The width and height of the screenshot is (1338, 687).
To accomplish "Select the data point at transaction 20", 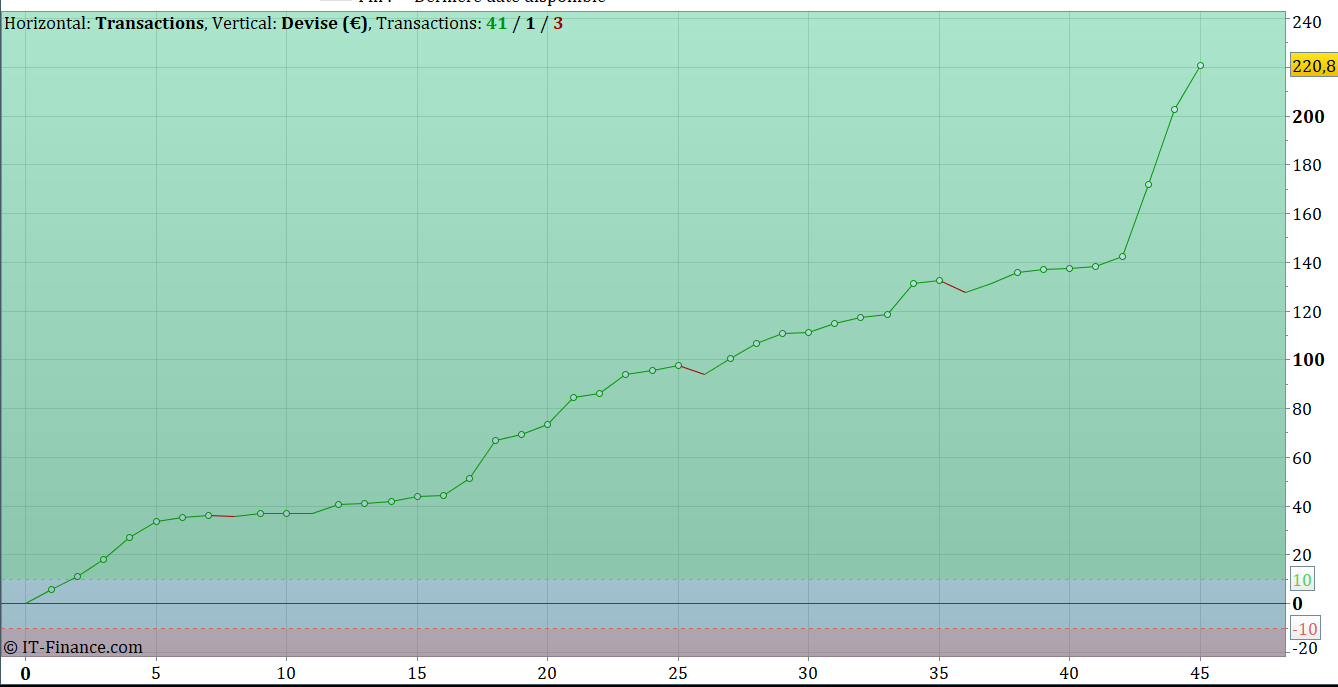I will [x=547, y=425].
